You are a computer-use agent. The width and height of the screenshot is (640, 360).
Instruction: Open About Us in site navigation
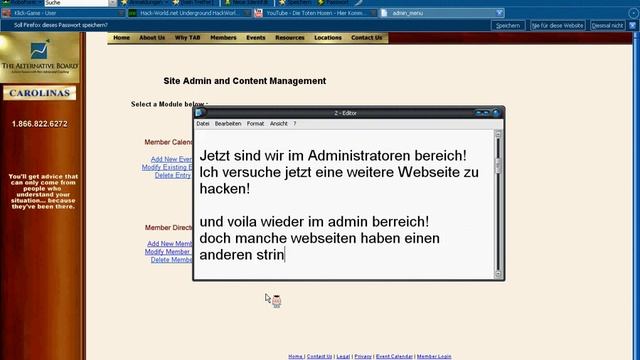click(152, 38)
